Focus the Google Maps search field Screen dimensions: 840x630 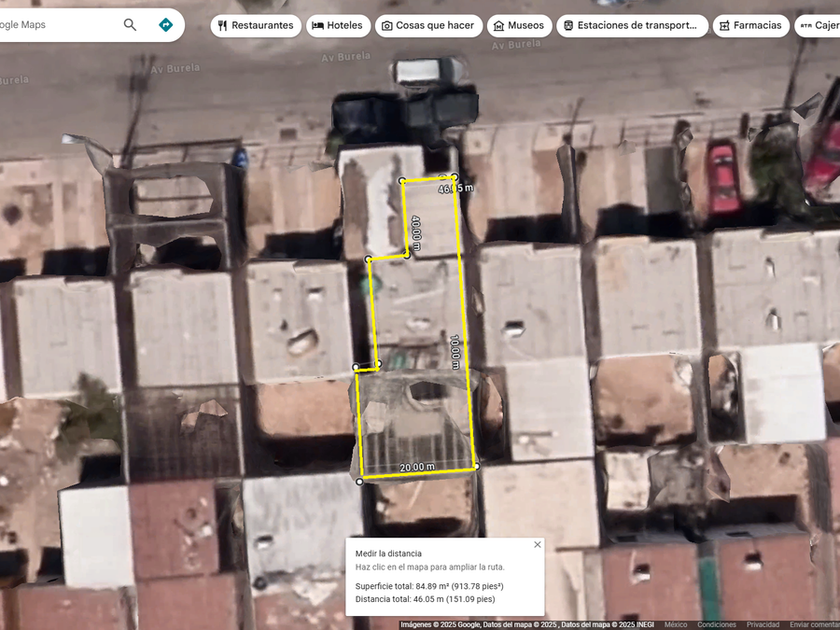(x=59, y=25)
